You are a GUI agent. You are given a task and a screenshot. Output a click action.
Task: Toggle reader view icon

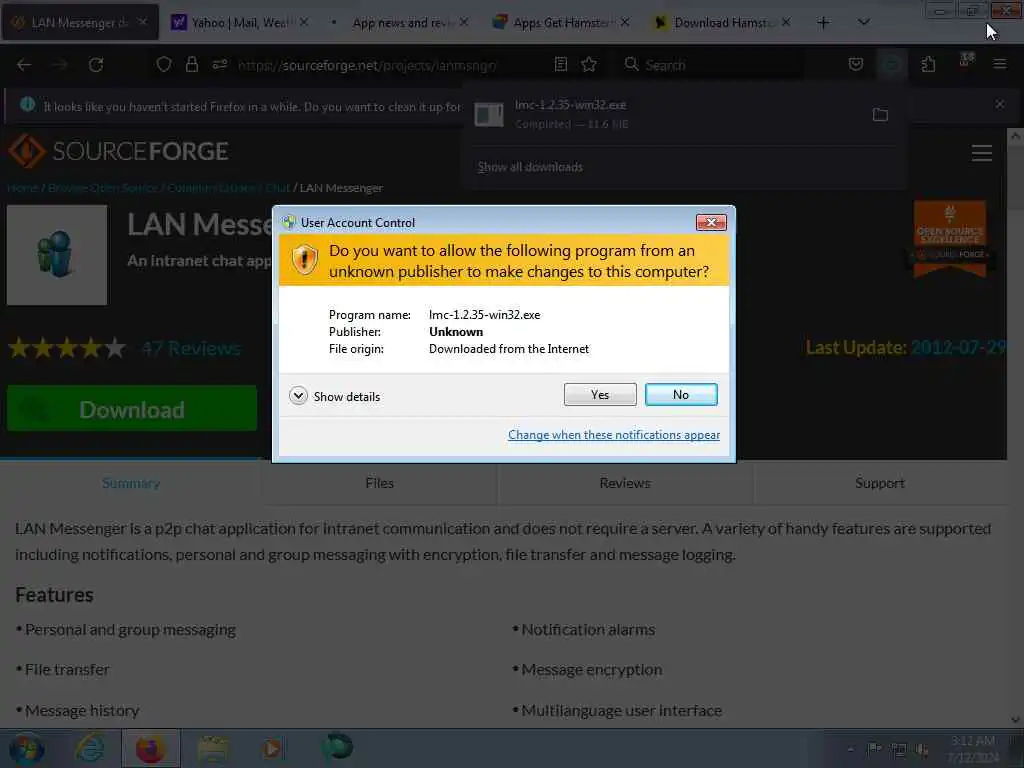point(560,64)
